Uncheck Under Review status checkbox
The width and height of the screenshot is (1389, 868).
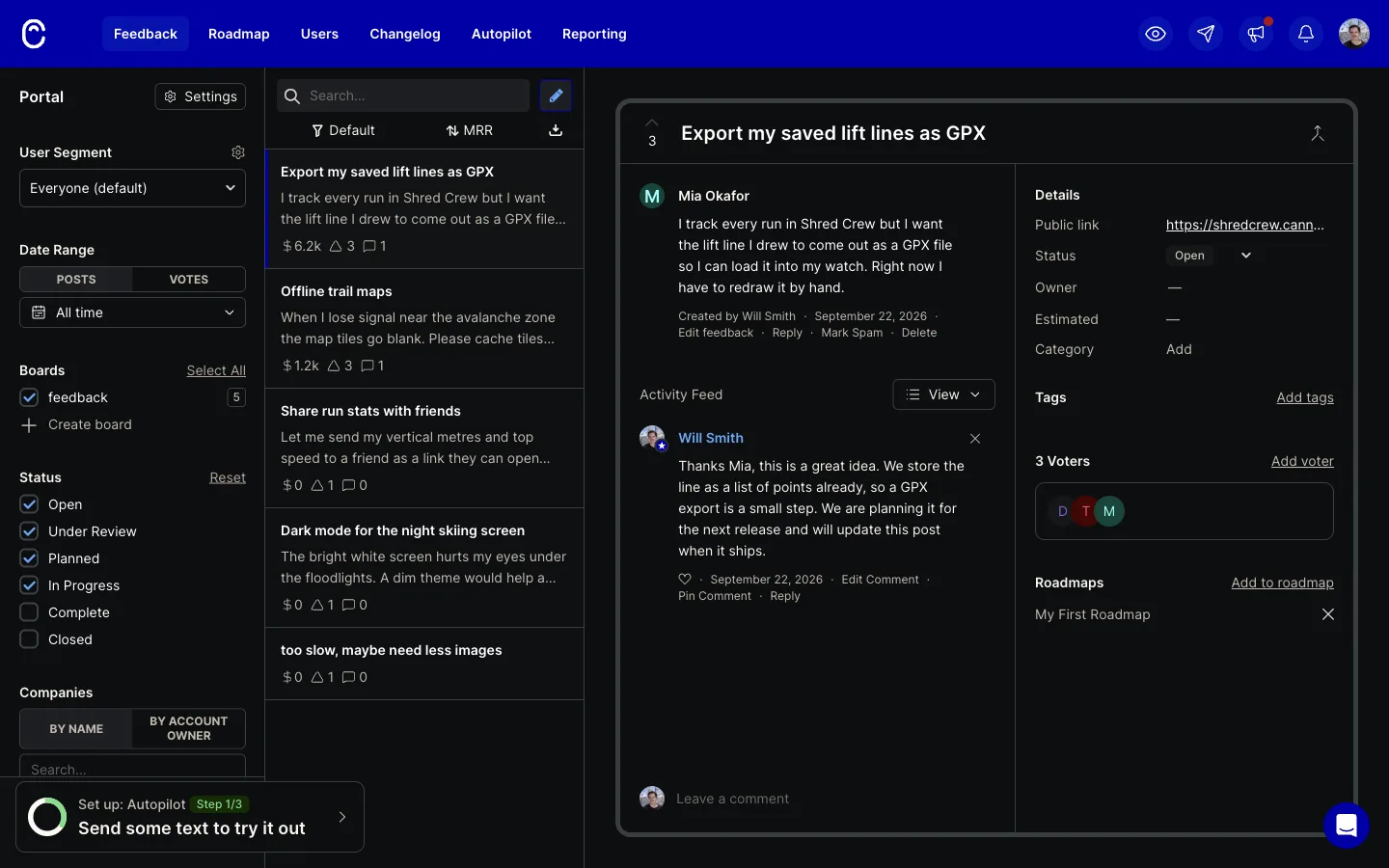(29, 531)
